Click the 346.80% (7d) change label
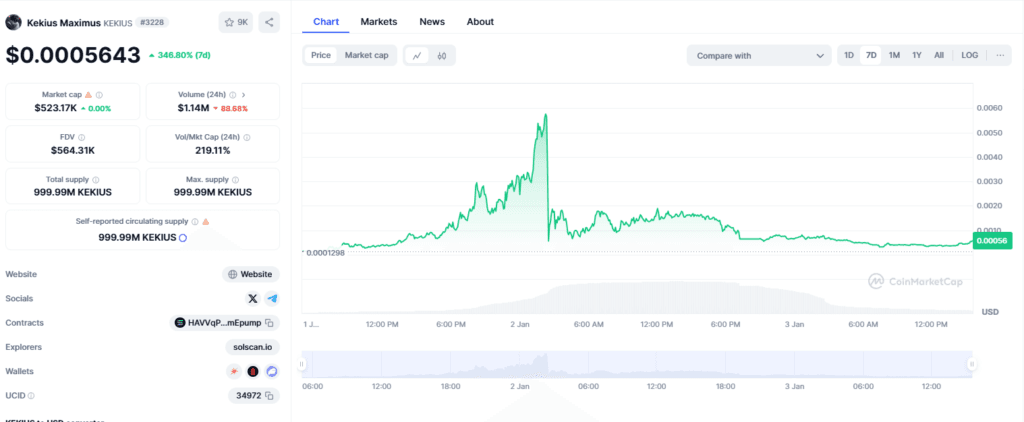Viewport: 1024px width, 422px height. click(x=180, y=55)
